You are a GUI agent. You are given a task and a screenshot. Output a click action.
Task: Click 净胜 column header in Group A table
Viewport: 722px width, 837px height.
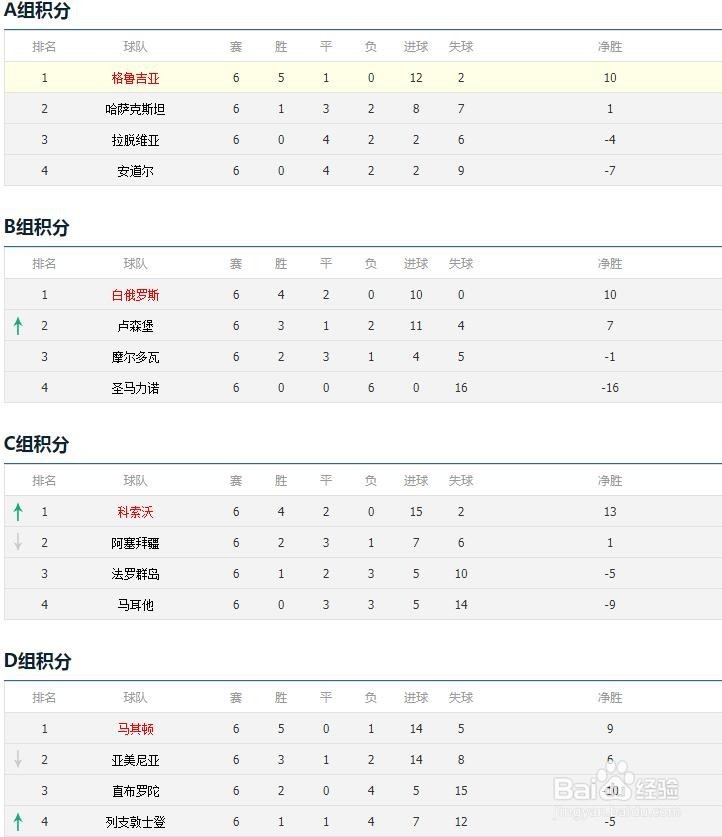point(610,47)
